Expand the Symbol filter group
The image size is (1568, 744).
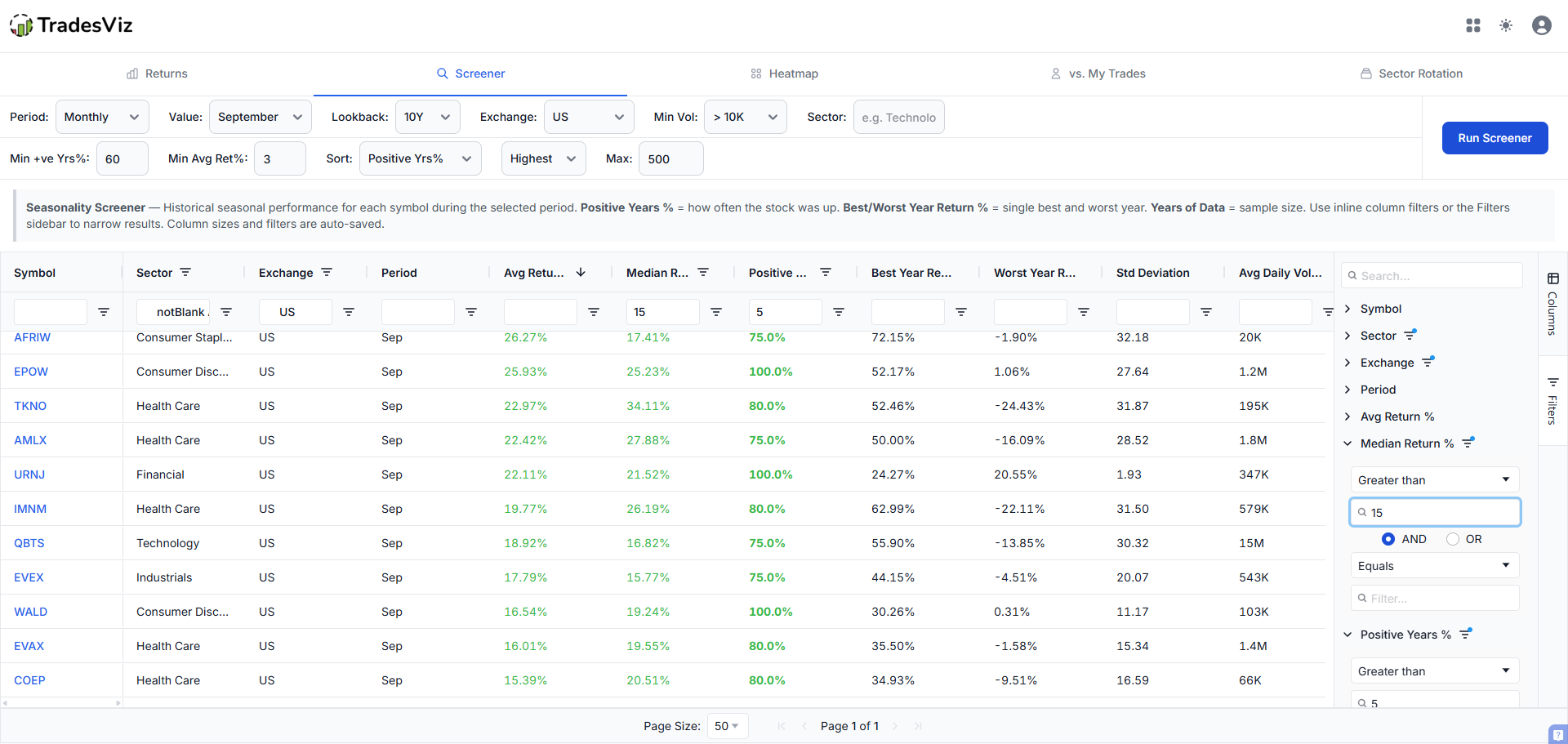1347,309
